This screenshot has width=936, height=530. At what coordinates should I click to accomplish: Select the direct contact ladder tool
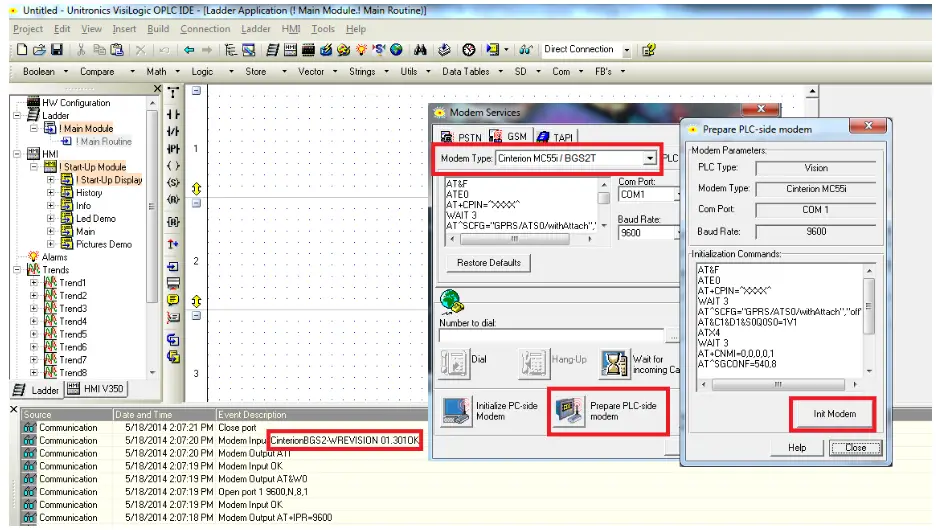coord(173,114)
